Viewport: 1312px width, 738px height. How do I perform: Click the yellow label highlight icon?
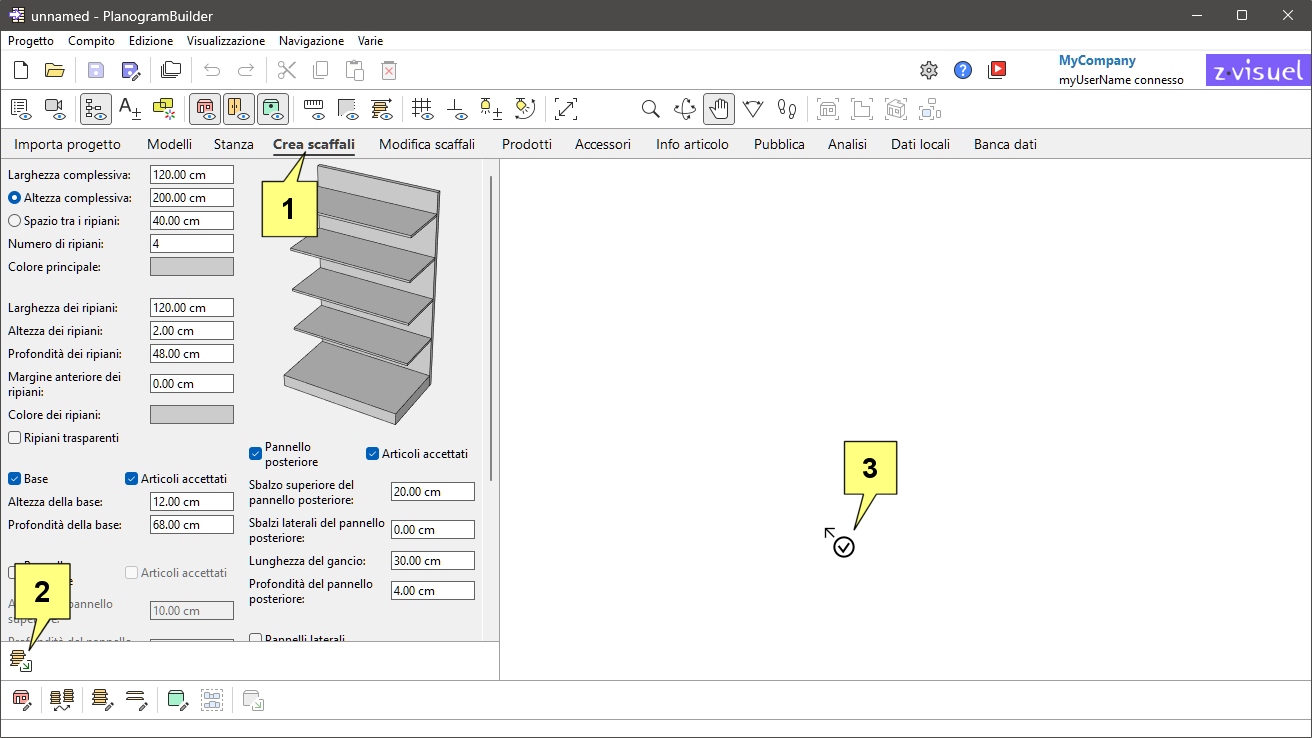pos(164,109)
